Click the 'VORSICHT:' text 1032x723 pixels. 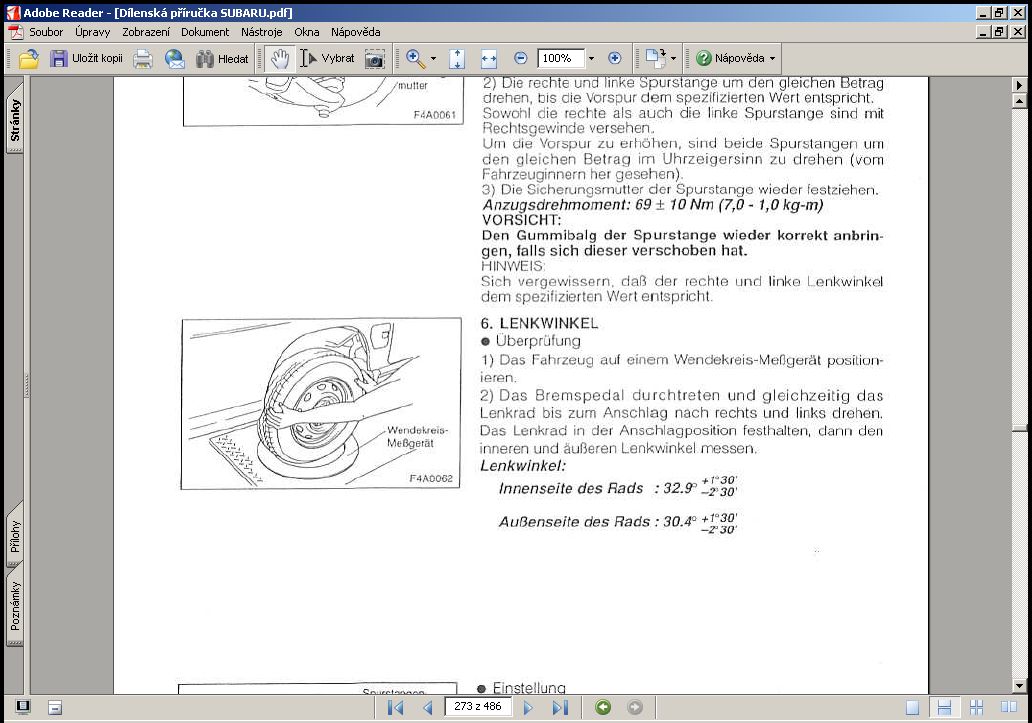tap(521, 220)
